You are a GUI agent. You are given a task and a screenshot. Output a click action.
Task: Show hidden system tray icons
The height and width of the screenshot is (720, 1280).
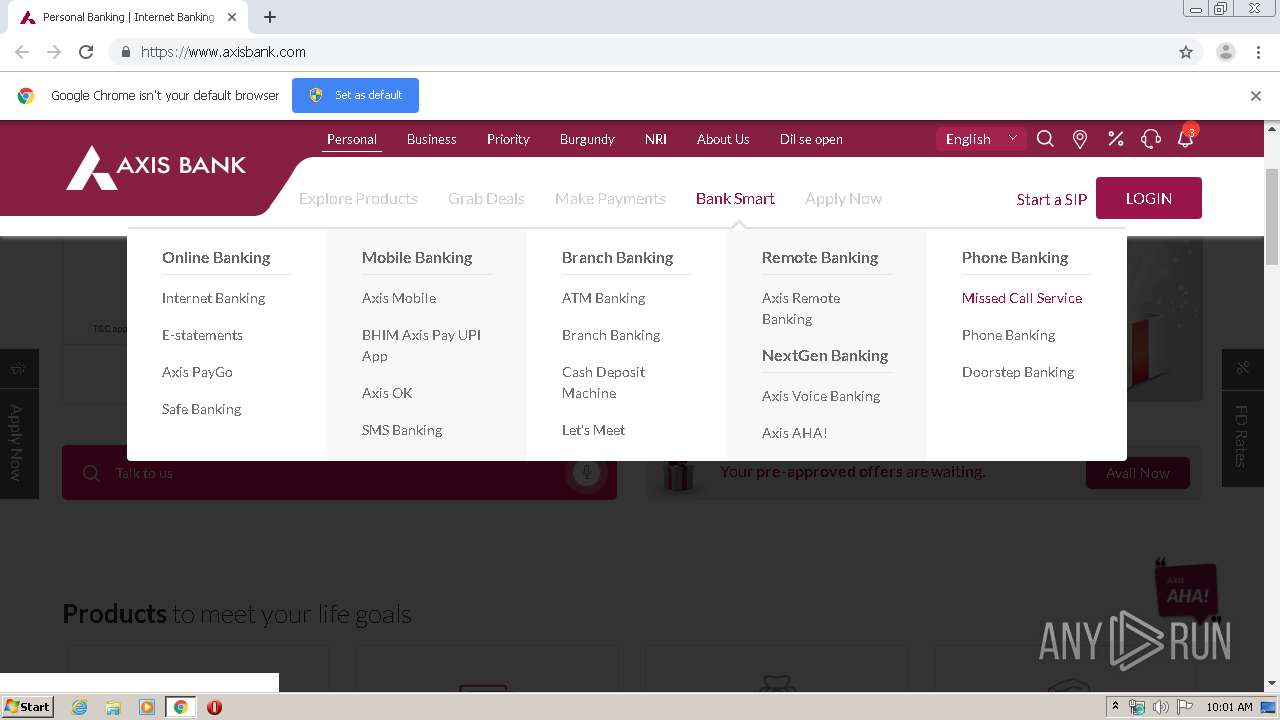pos(1115,707)
